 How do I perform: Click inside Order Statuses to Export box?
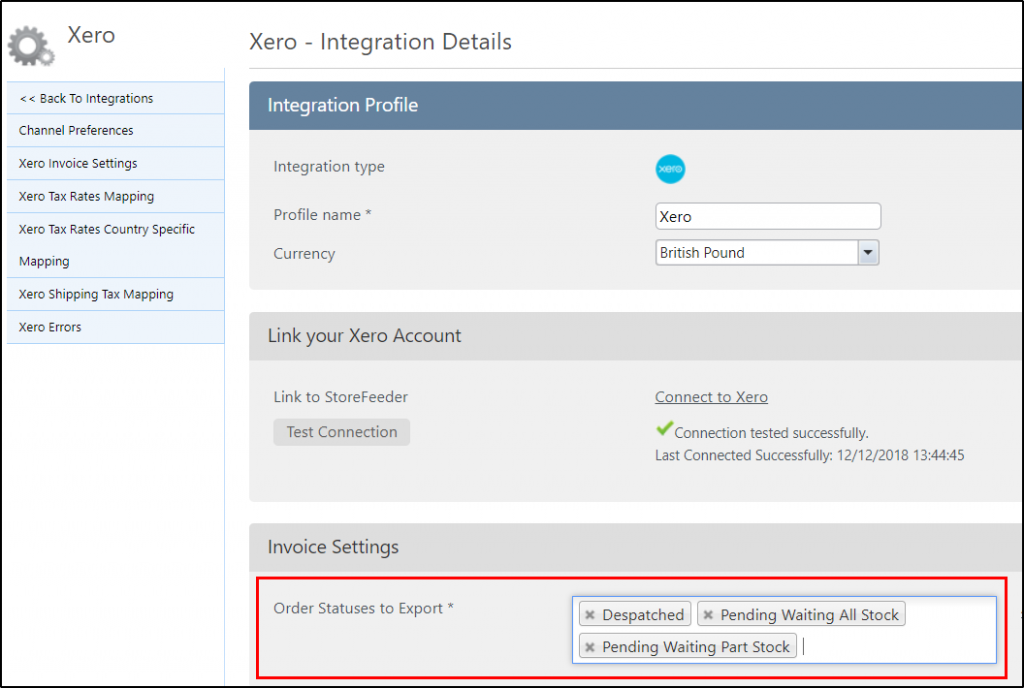coord(784,630)
